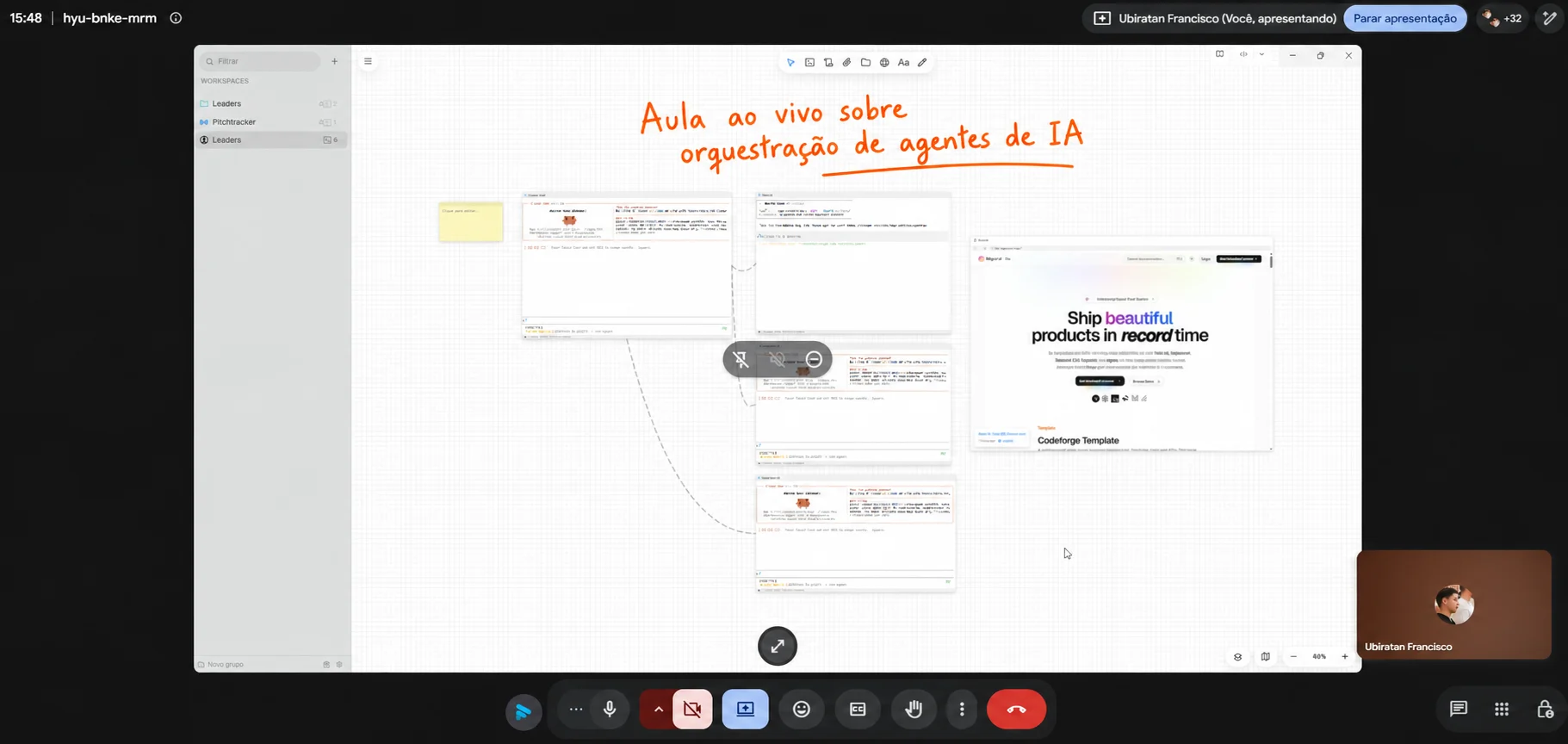Open the Pitchtracker workspace
1568x744 pixels.
pyautogui.click(x=270, y=122)
